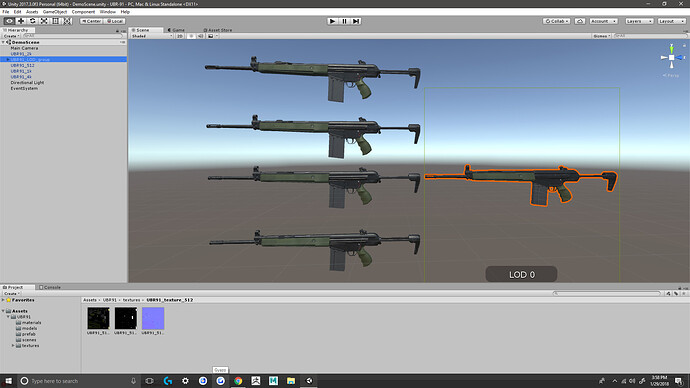Open the GameObject menu
This screenshot has width=690, height=388.
(x=55, y=12)
